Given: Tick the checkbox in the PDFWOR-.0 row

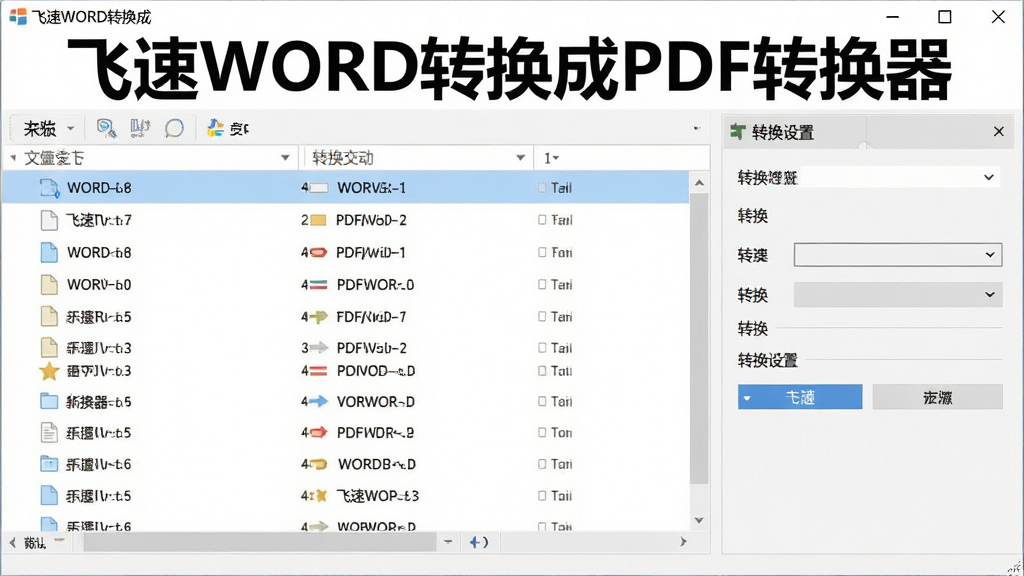Looking at the screenshot, I should pos(542,284).
